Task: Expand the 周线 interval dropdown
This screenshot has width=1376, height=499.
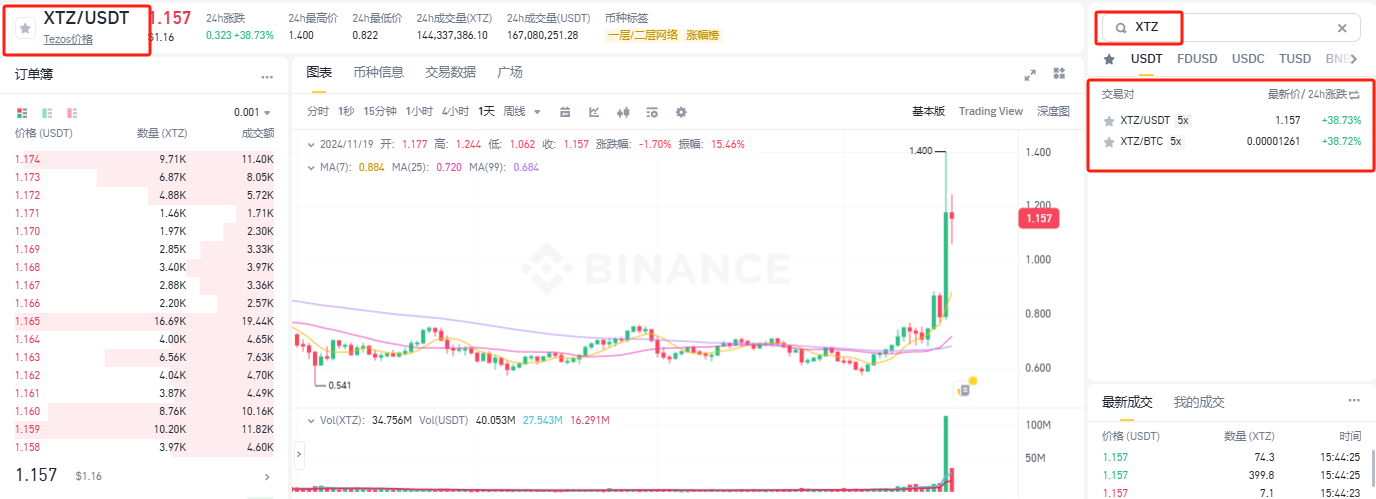Action: pyautogui.click(x=522, y=111)
